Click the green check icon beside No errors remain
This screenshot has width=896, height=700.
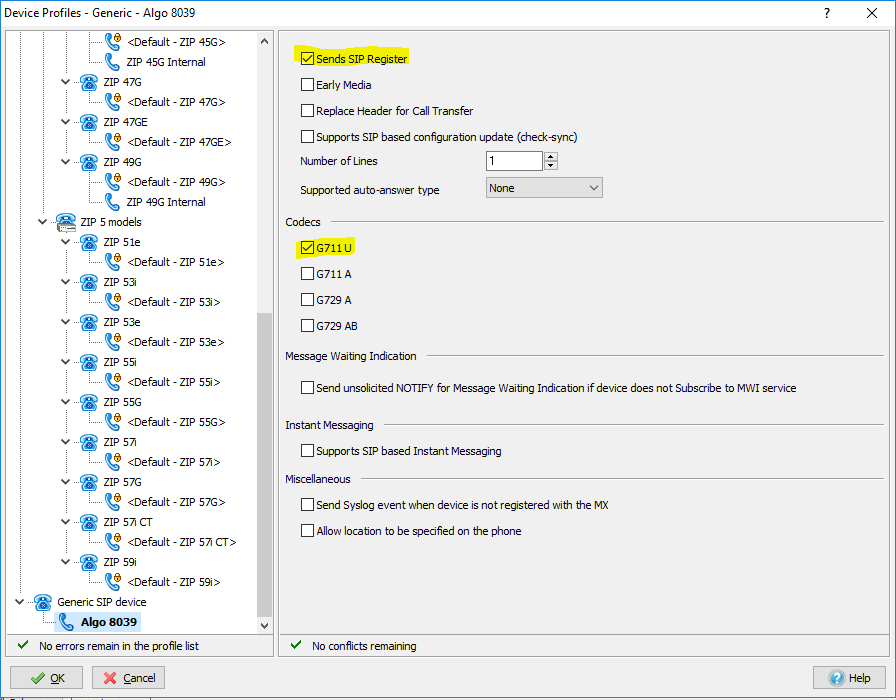23,645
